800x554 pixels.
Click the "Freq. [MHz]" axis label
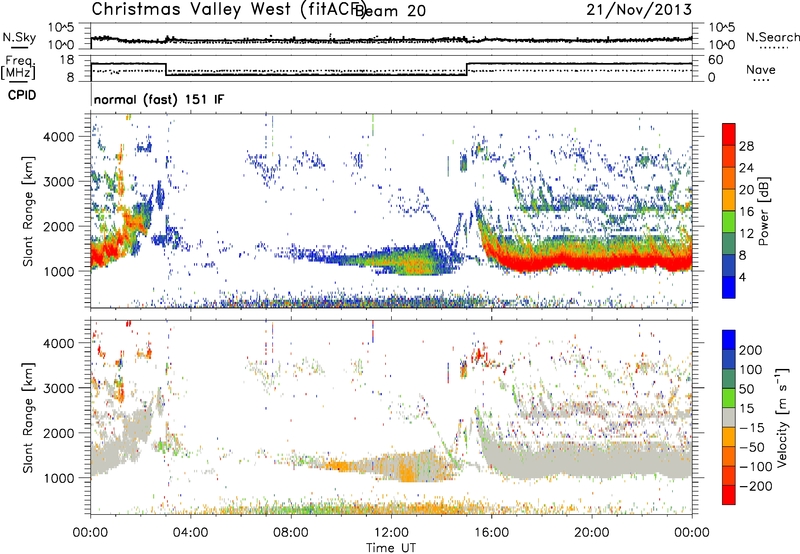pyautogui.click(x=19, y=67)
